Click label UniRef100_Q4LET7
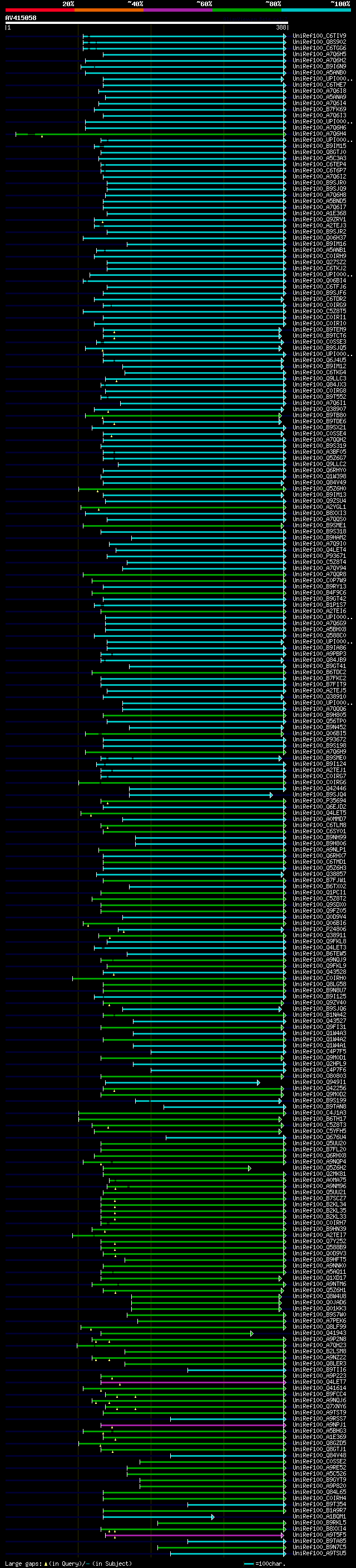The width and height of the screenshot is (356, 1568). (x=319, y=1382)
